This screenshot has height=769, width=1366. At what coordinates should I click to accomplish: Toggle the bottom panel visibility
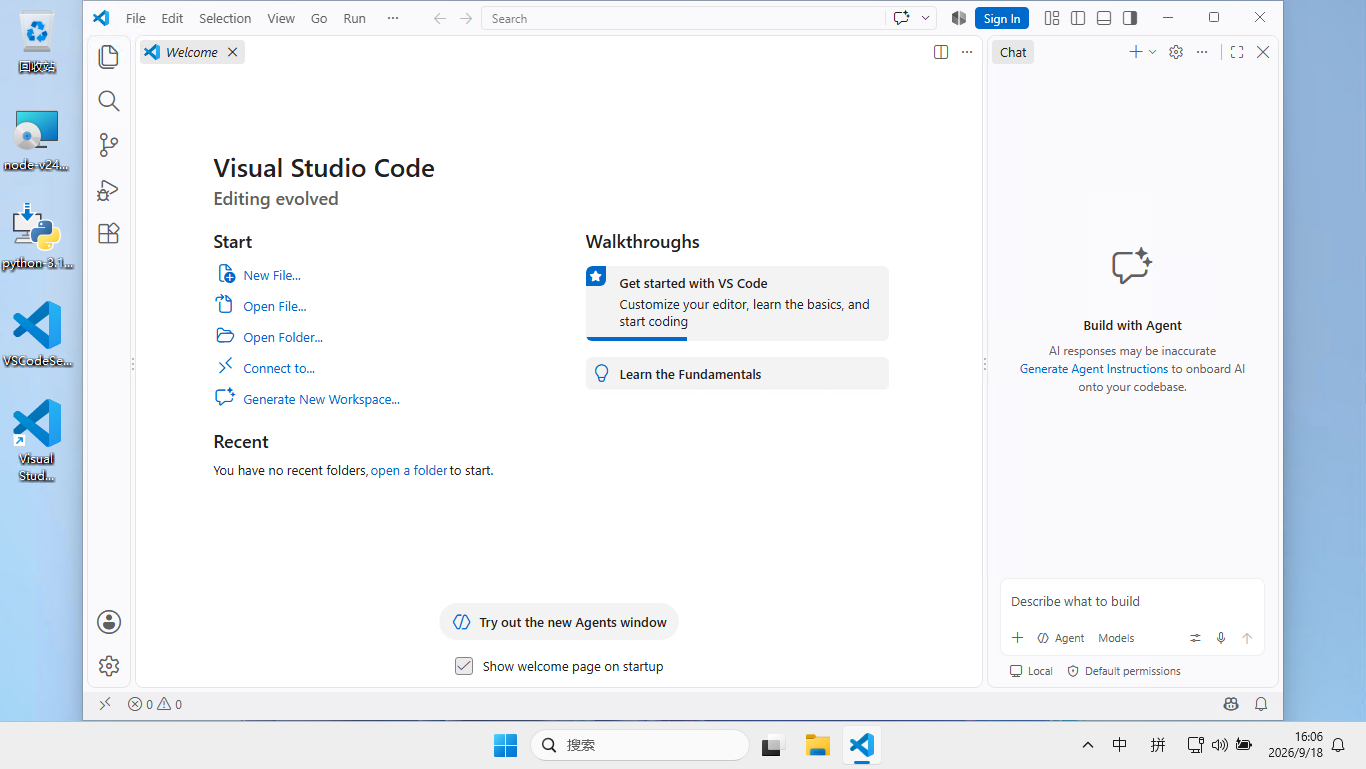tap(1104, 18)
